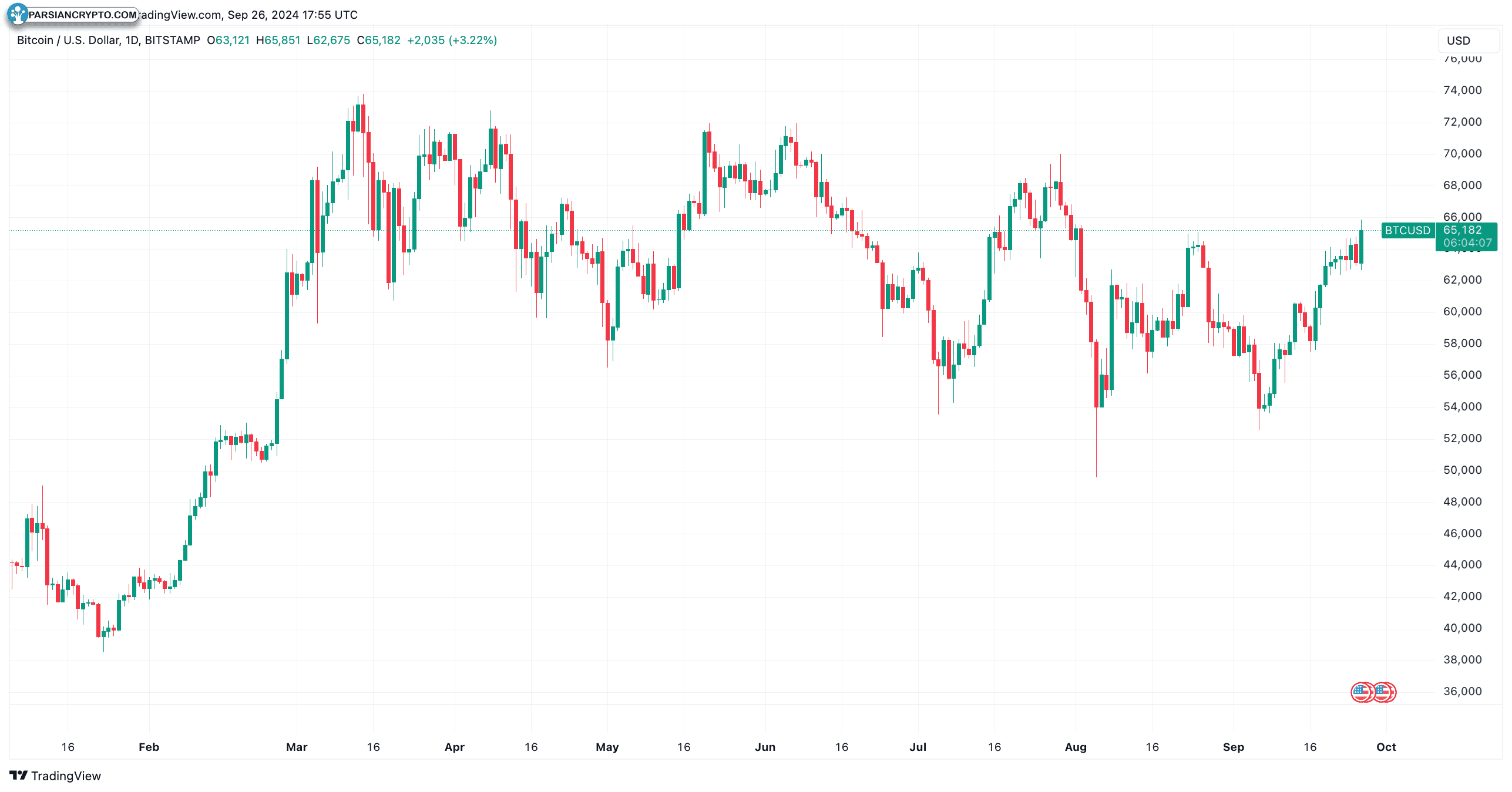Click the 62,000 price axis label
This screenshot has width=1512, height=792.
point(1462,280)
